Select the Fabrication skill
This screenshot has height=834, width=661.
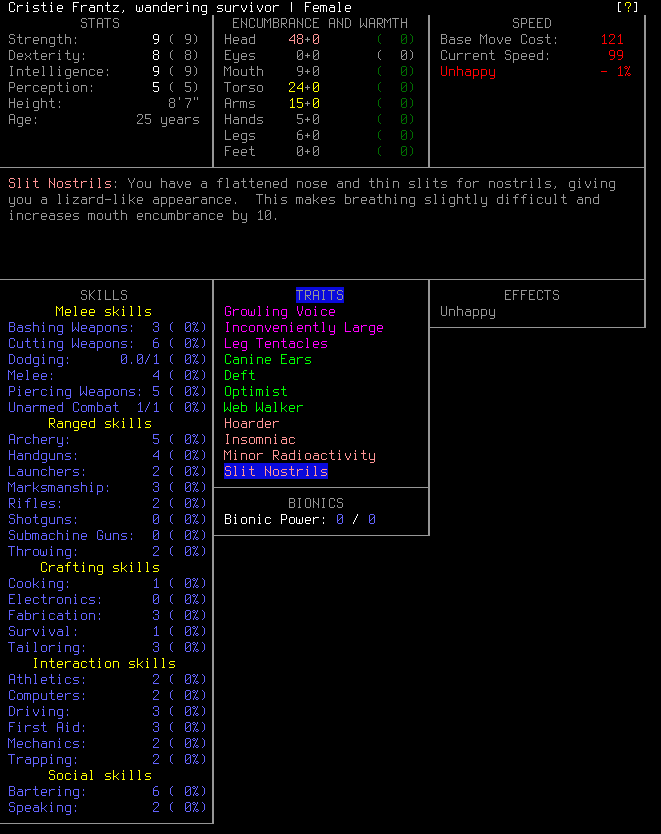point(107,615)
